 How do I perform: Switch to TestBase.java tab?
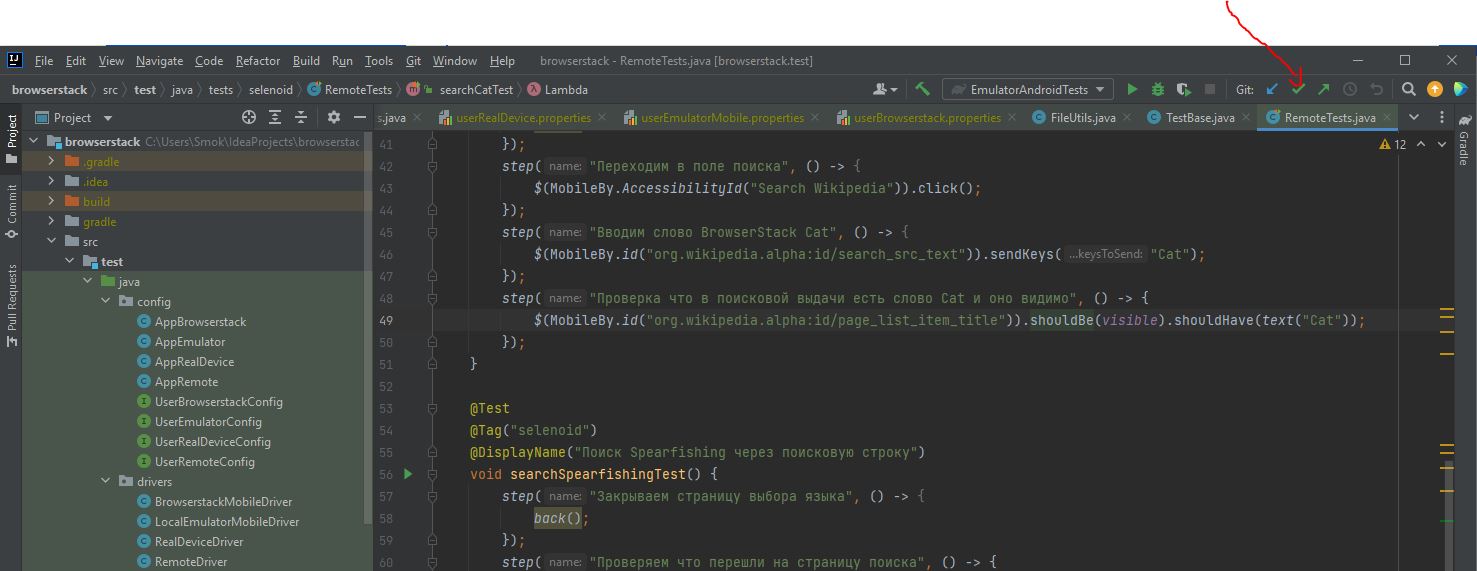[x=1199, y=118]
